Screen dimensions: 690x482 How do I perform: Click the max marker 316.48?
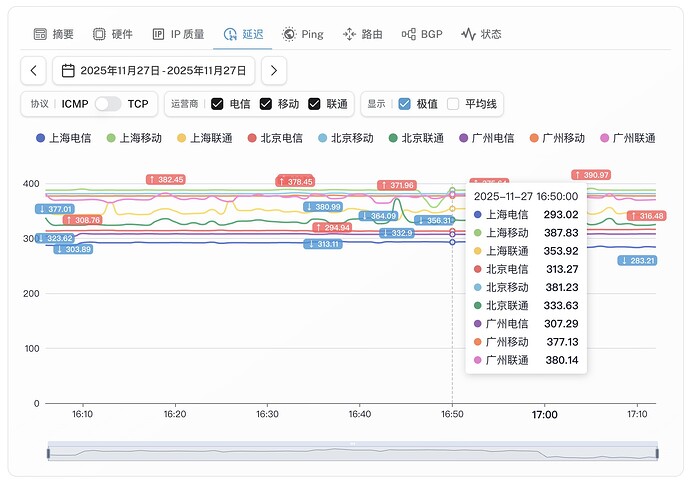click(647, 216)
